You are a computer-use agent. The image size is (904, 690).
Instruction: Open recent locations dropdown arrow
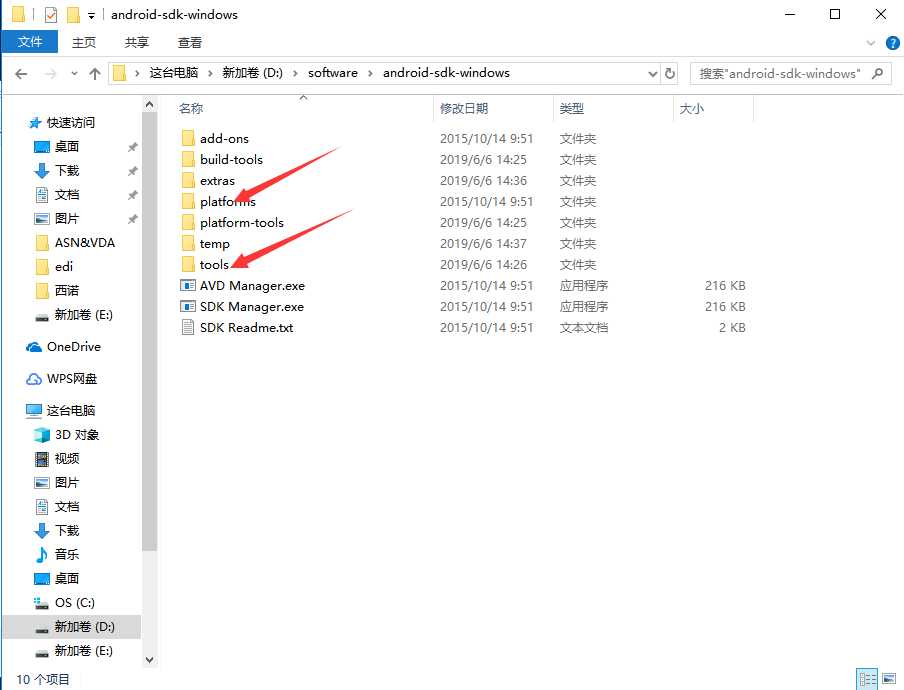[x=74, y=74]
